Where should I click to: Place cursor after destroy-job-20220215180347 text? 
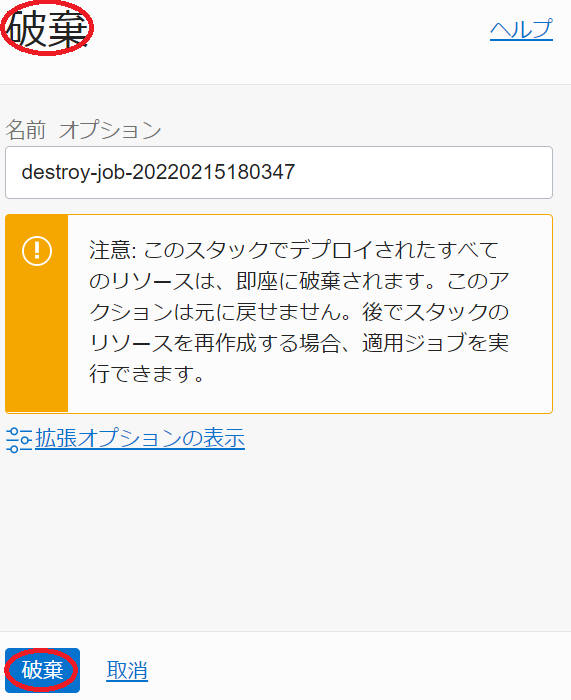[296, 172]
